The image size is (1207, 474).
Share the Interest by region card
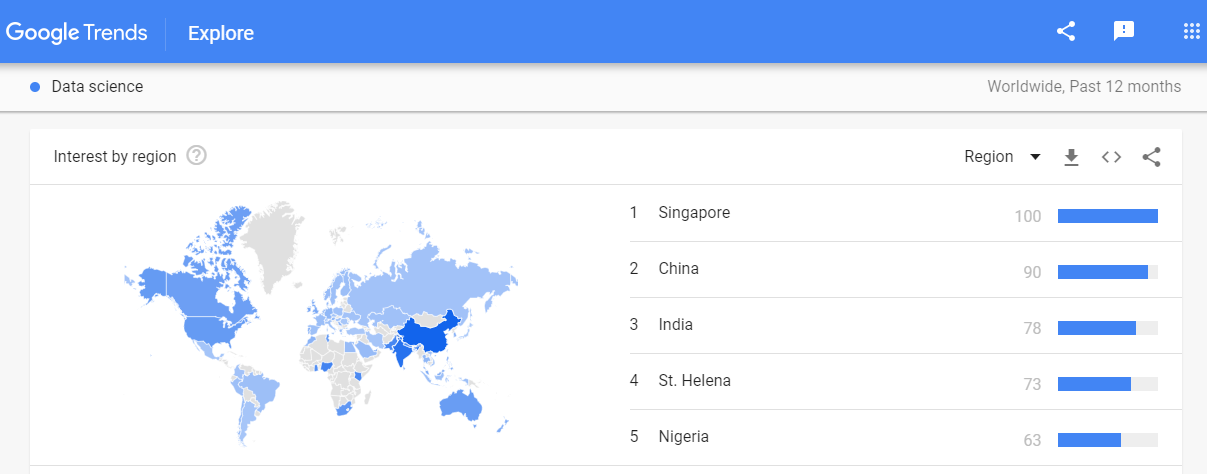(1151, 157)
